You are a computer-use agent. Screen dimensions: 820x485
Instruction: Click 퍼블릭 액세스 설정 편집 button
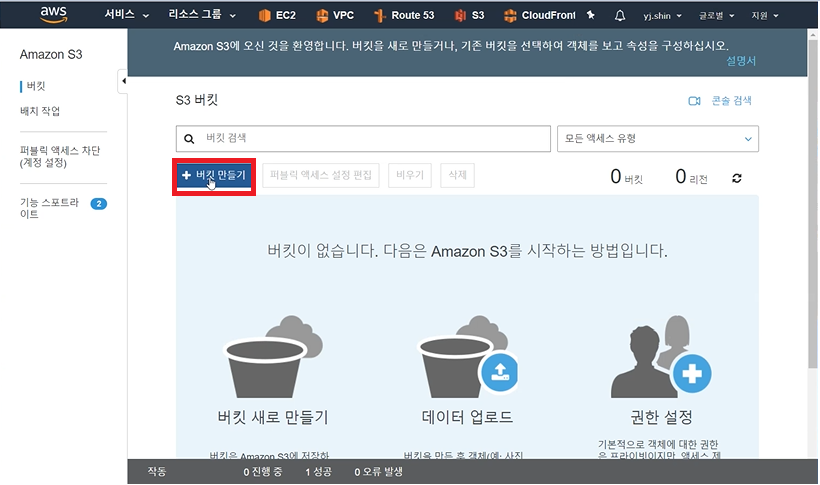tap(321, 175)
